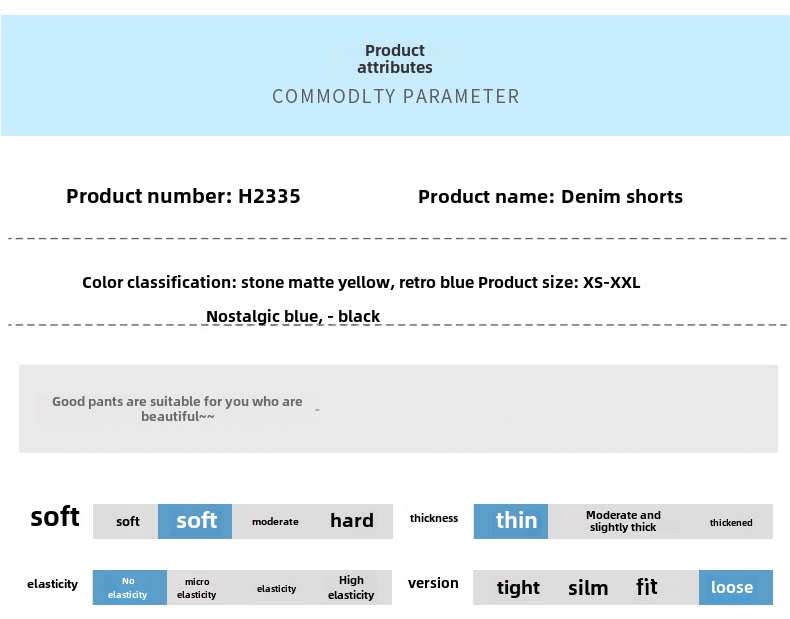Click the "thickness" row label
Image resolution: width=790 pixels, height=619 pixels.
coord(434,518)
